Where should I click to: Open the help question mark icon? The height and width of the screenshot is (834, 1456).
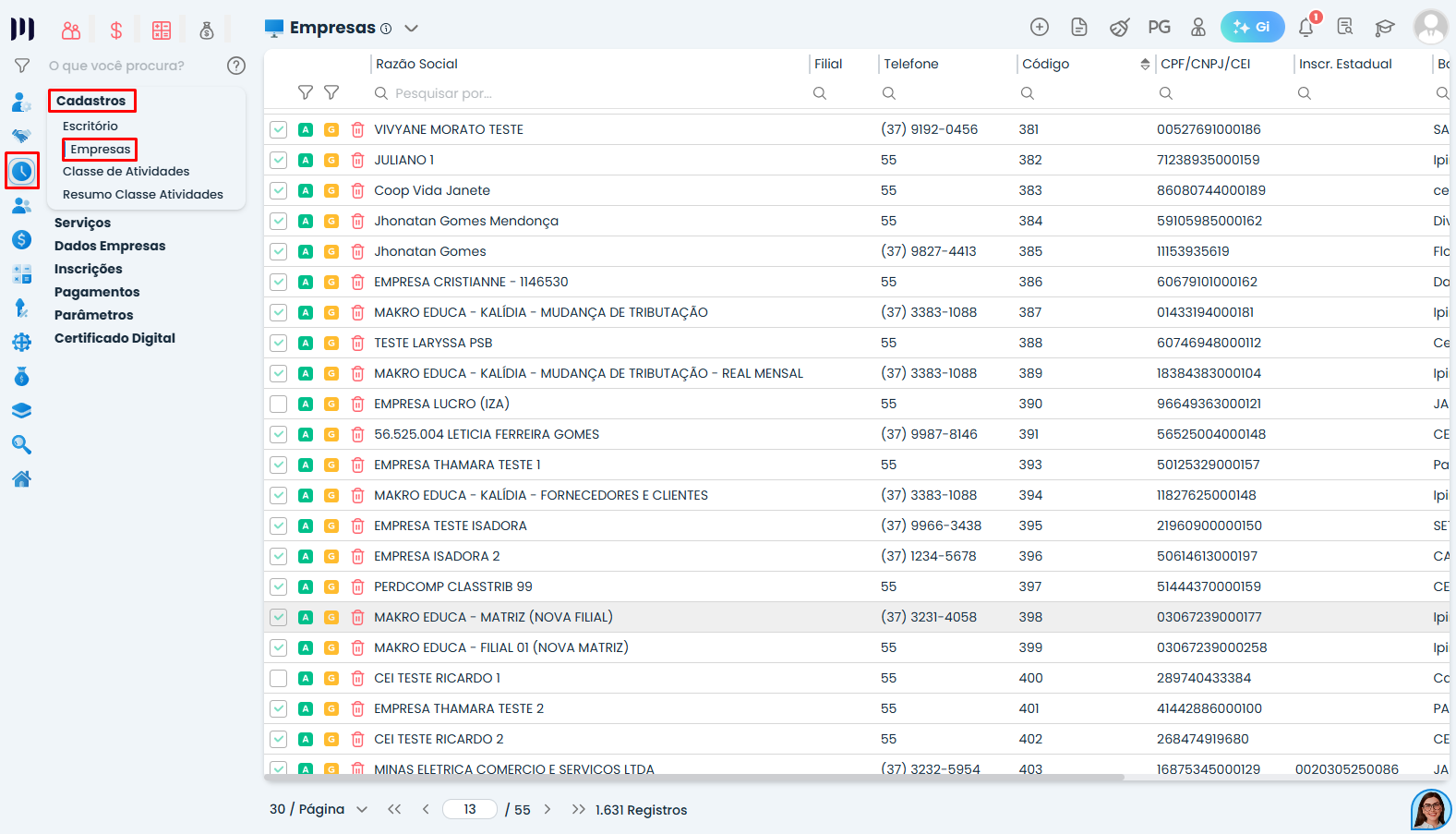[x=236, y=66]
